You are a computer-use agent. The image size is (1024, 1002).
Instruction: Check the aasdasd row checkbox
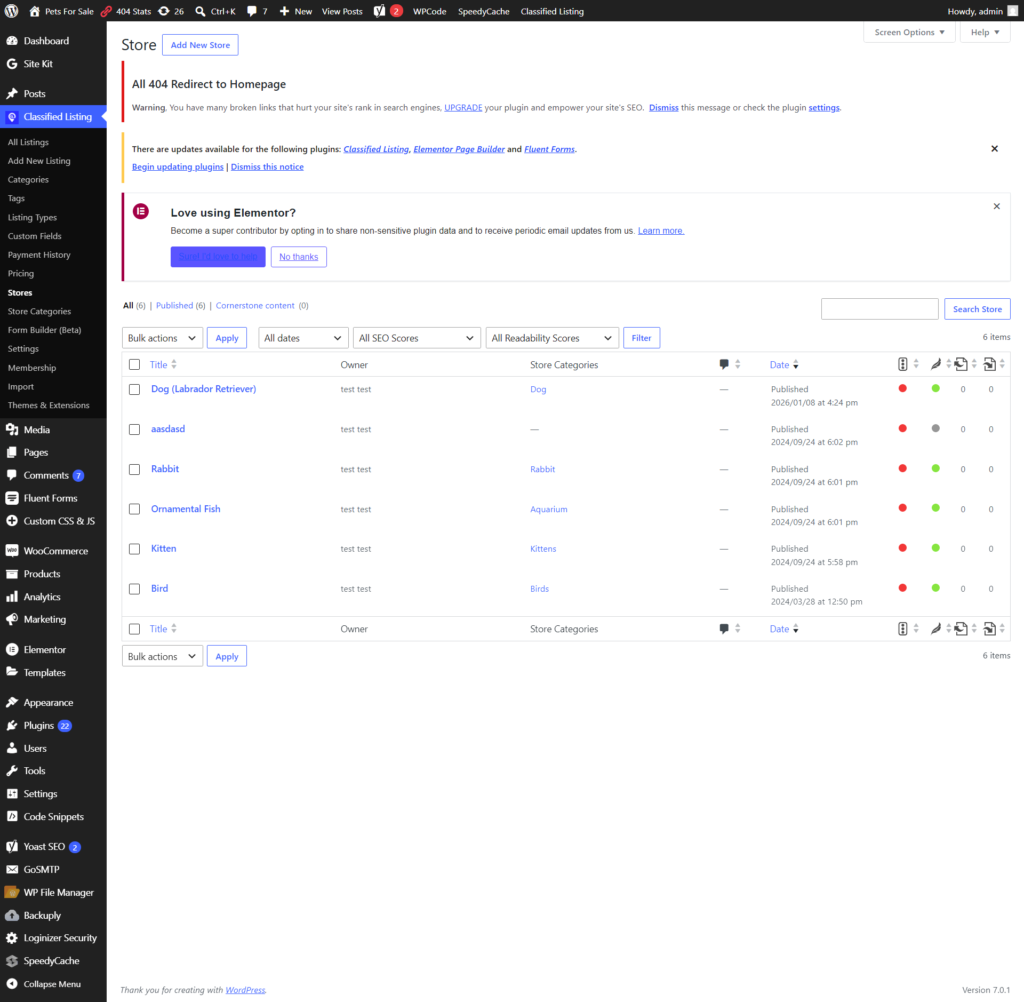pyautogui.click(x=135, y=429)
